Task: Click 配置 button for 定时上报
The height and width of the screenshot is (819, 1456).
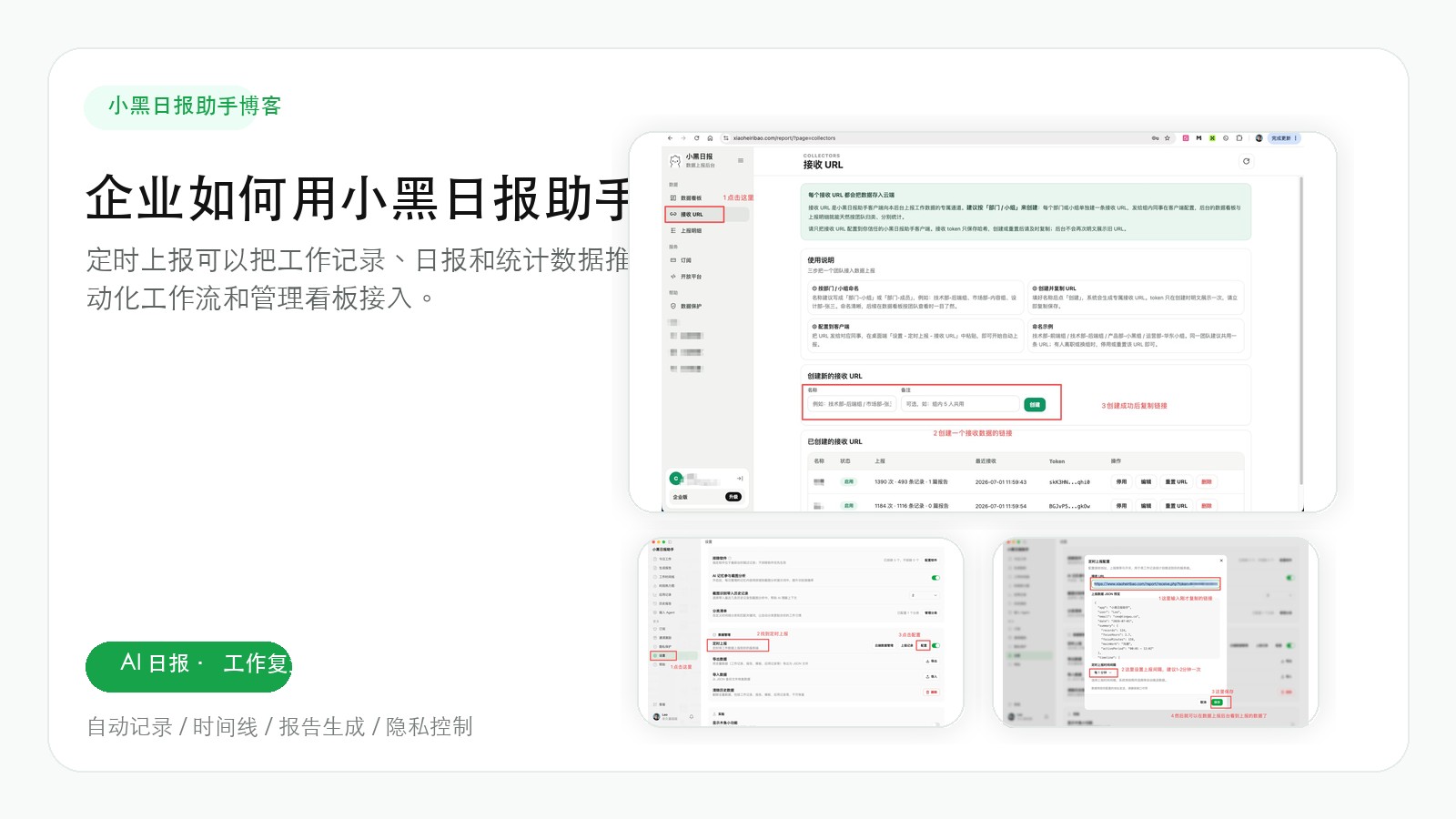Action: pyautogui.click(x=923, y=645)
